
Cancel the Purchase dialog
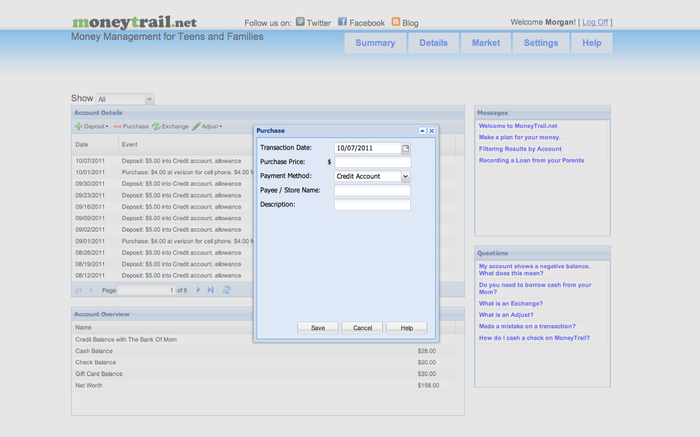pyautogui.click(x=362, y=328)
